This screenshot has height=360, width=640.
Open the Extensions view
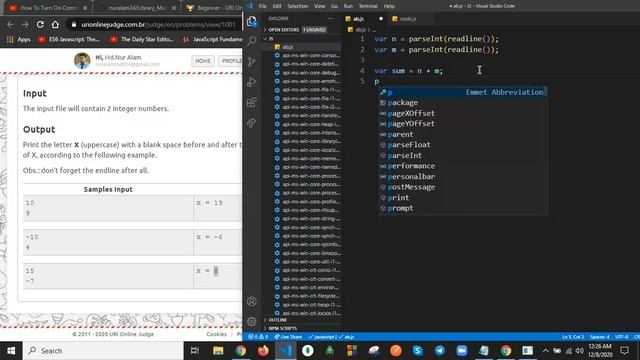tap(252, 102)
